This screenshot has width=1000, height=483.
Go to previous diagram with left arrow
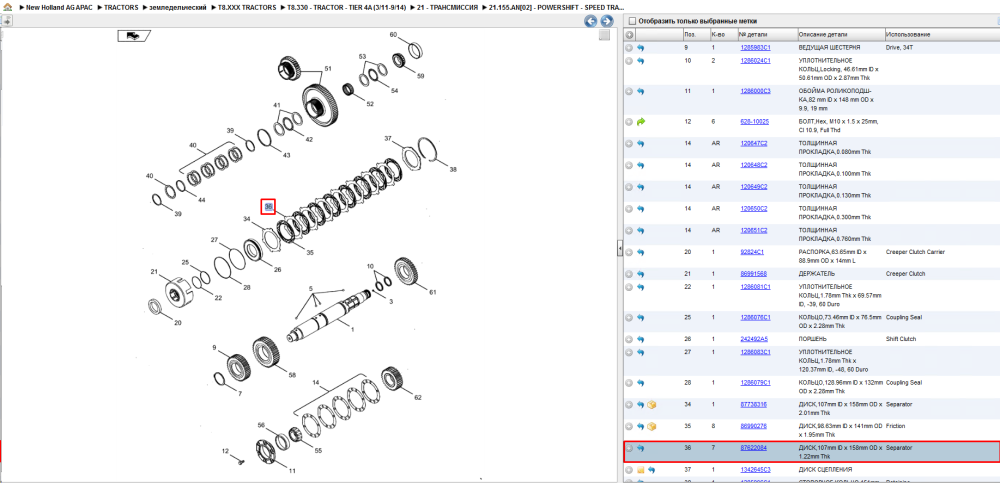coord(591,21)
